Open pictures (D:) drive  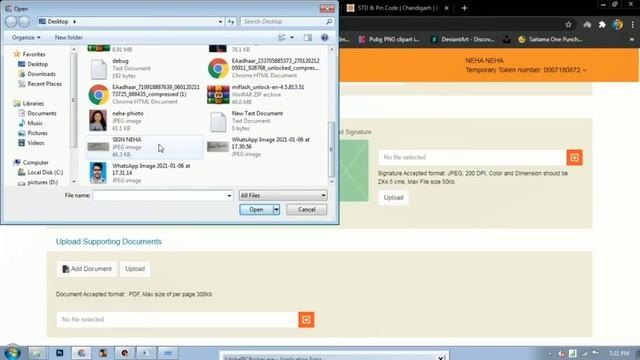click(x=38, y=182)
